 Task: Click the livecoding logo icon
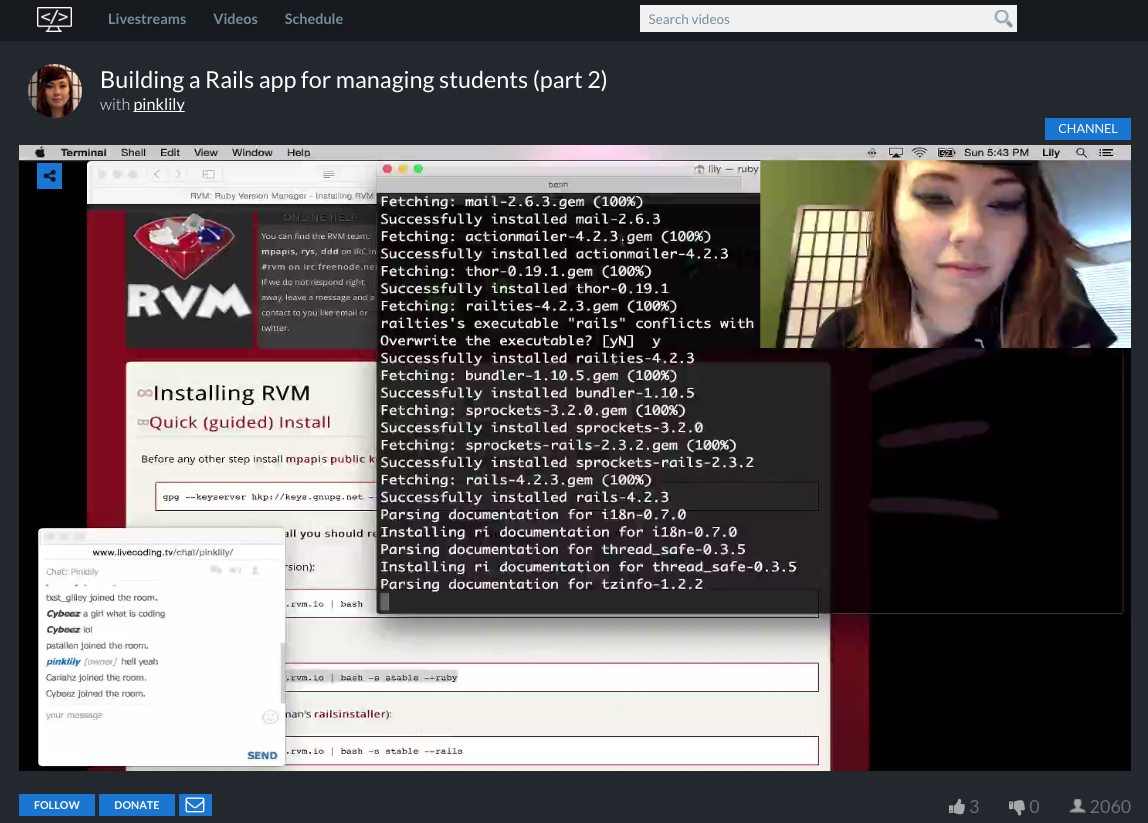click(54, 19)
